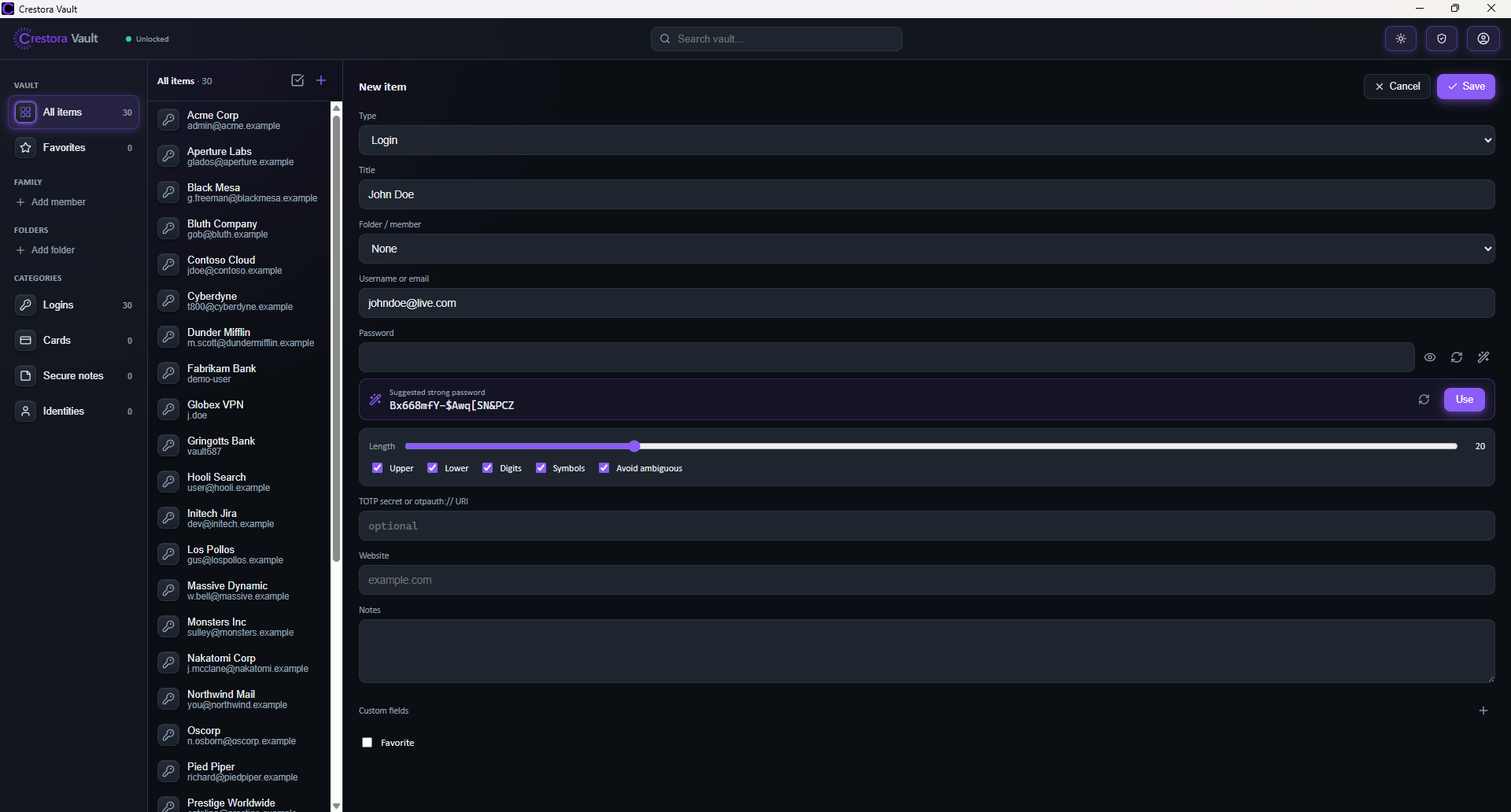Refresh the suggested strong password
The width and height of the screenshot is (1511, 812).
coord(1424,400)
